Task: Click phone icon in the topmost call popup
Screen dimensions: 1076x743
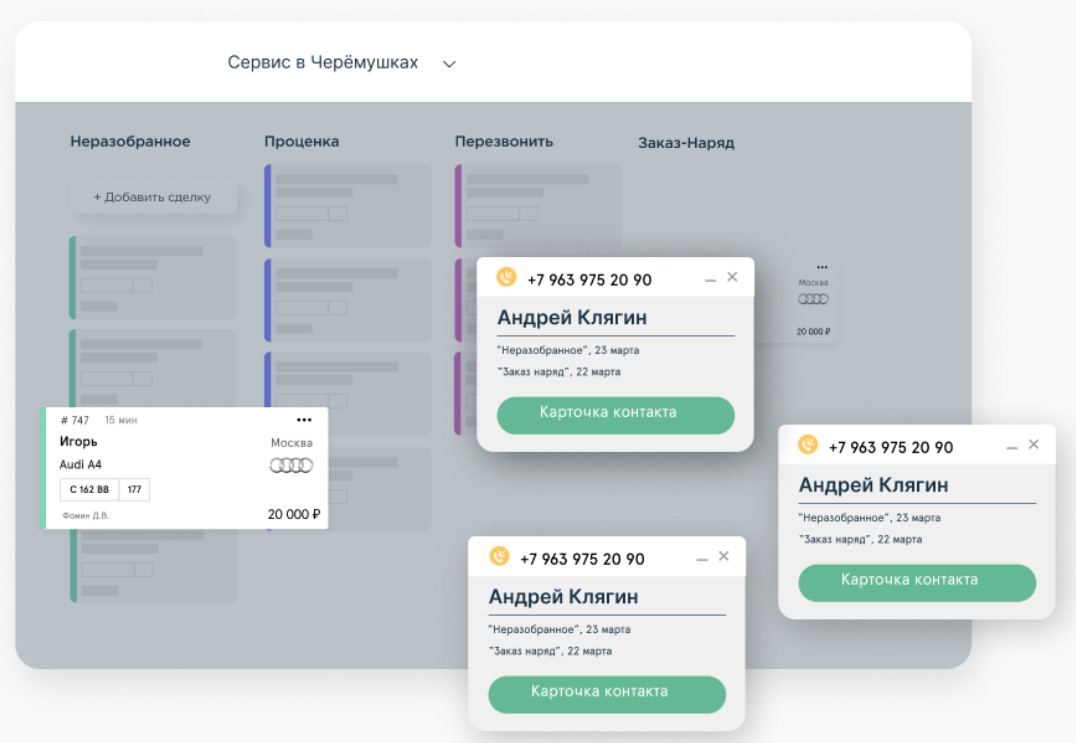Action: click(506, 277)
